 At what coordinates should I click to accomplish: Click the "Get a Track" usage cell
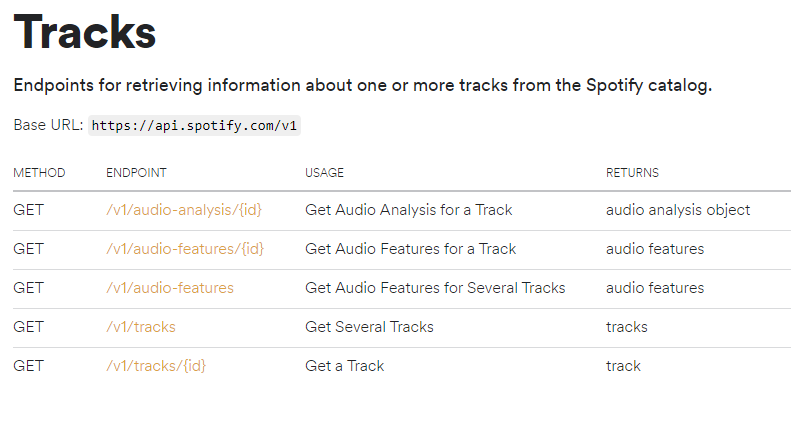pyautogui.click(x=344, y=366)
